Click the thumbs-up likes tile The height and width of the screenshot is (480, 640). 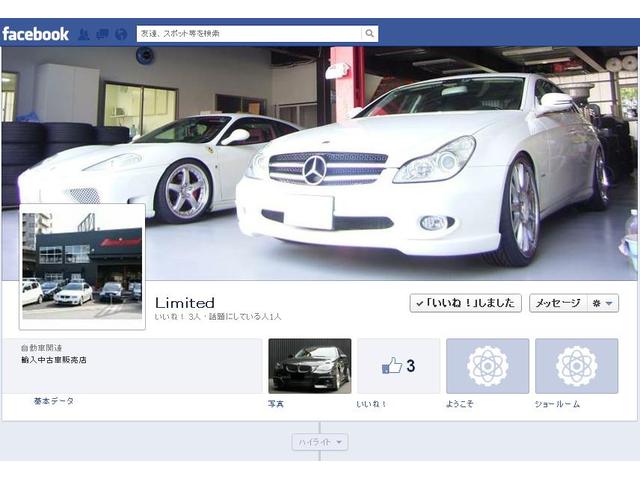coord(398,366)
